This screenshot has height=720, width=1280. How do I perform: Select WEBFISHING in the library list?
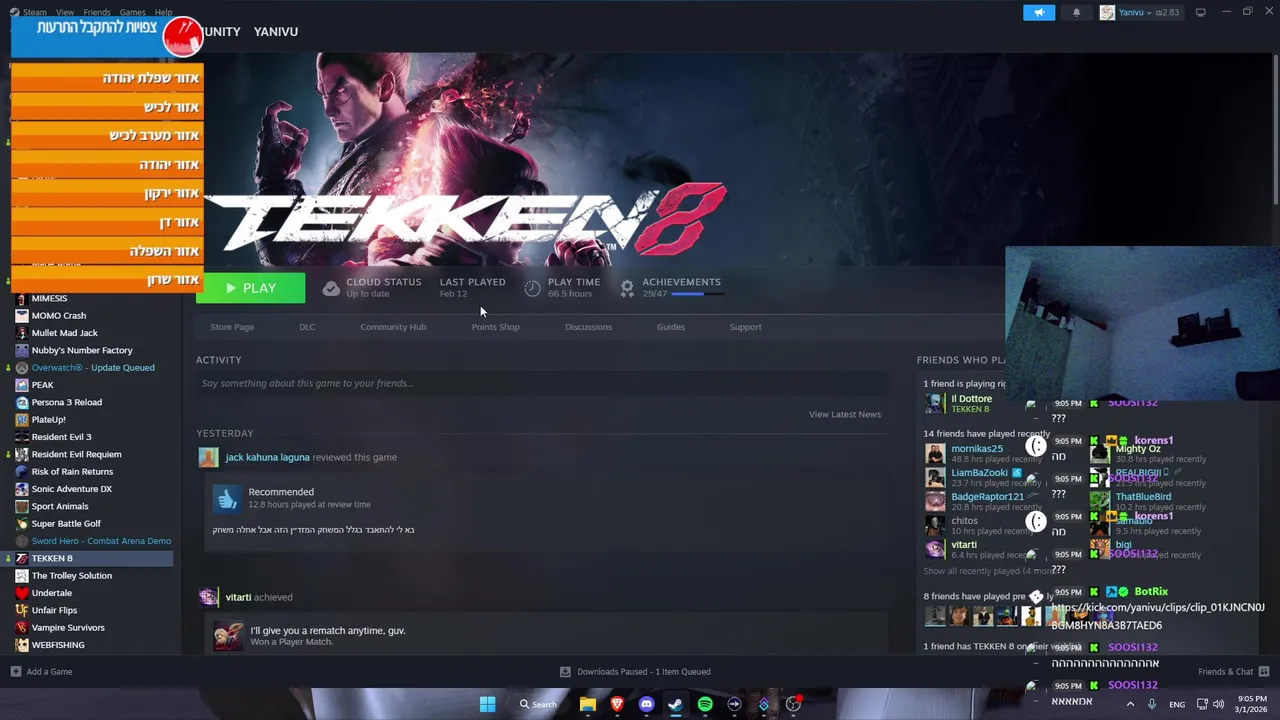tap(58, 645)
